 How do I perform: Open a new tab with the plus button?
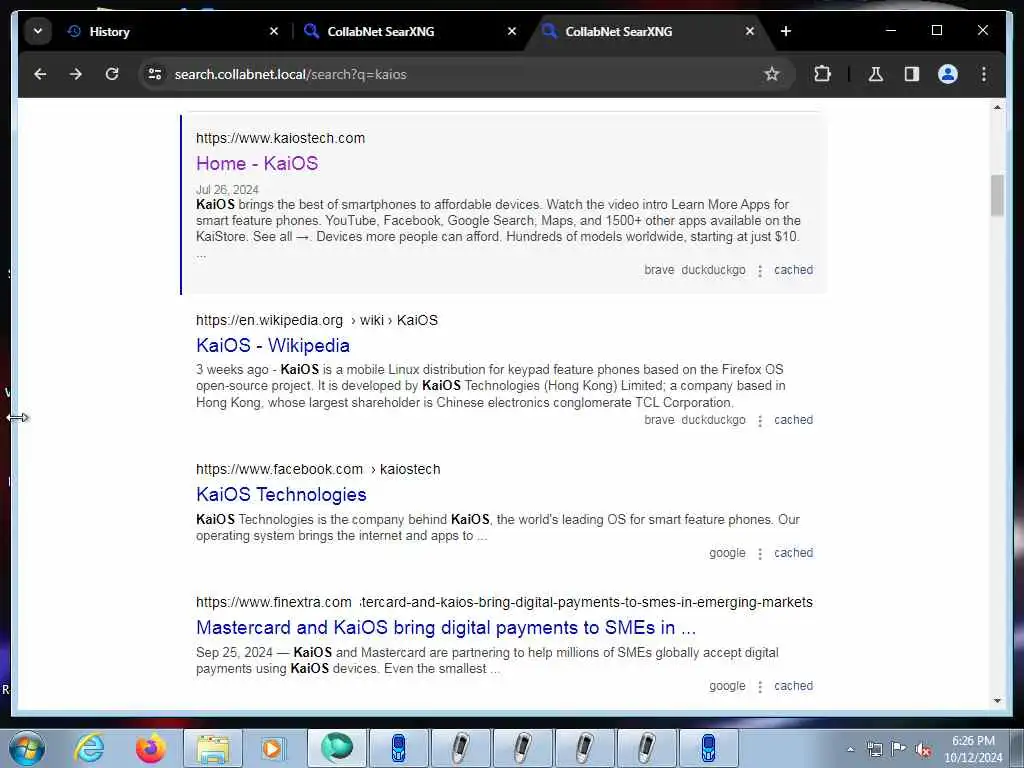(x=786, y=31)
